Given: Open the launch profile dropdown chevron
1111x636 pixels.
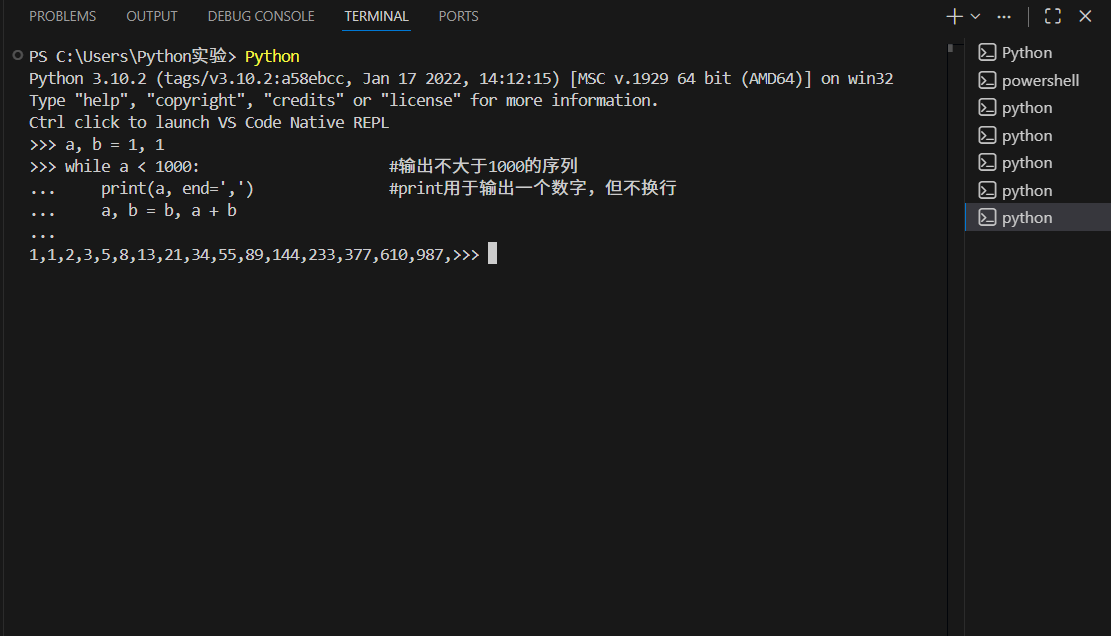Looking at the screenshot, I should click(975, 16).
